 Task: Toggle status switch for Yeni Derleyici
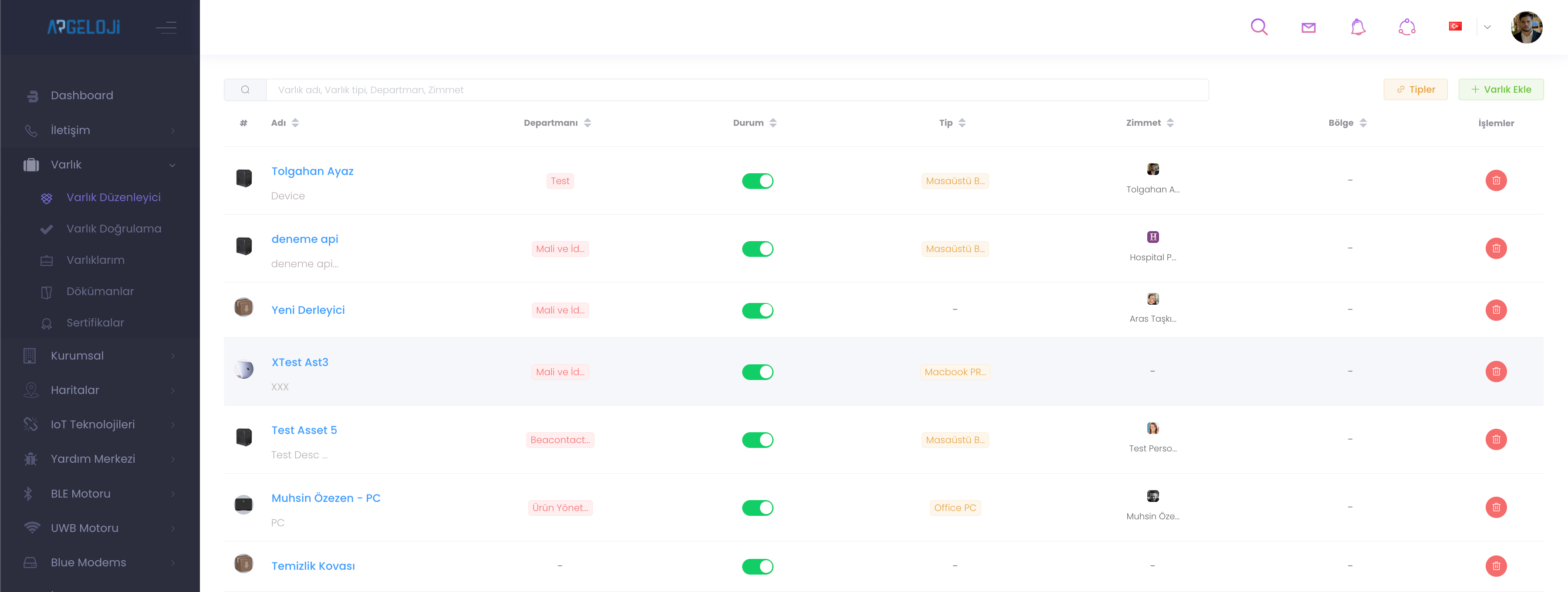pyautogui.click(x=757, y=310)
